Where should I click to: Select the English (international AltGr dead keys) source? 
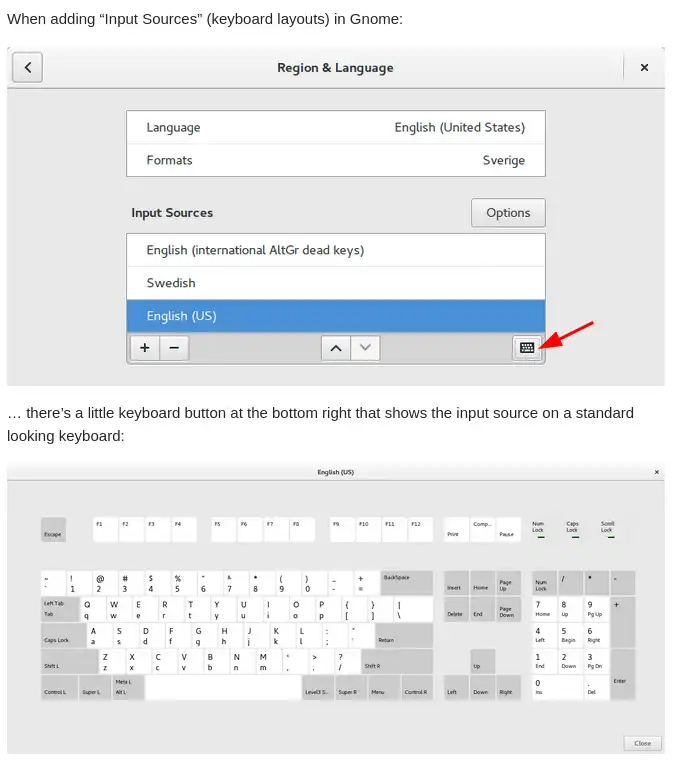336,250
